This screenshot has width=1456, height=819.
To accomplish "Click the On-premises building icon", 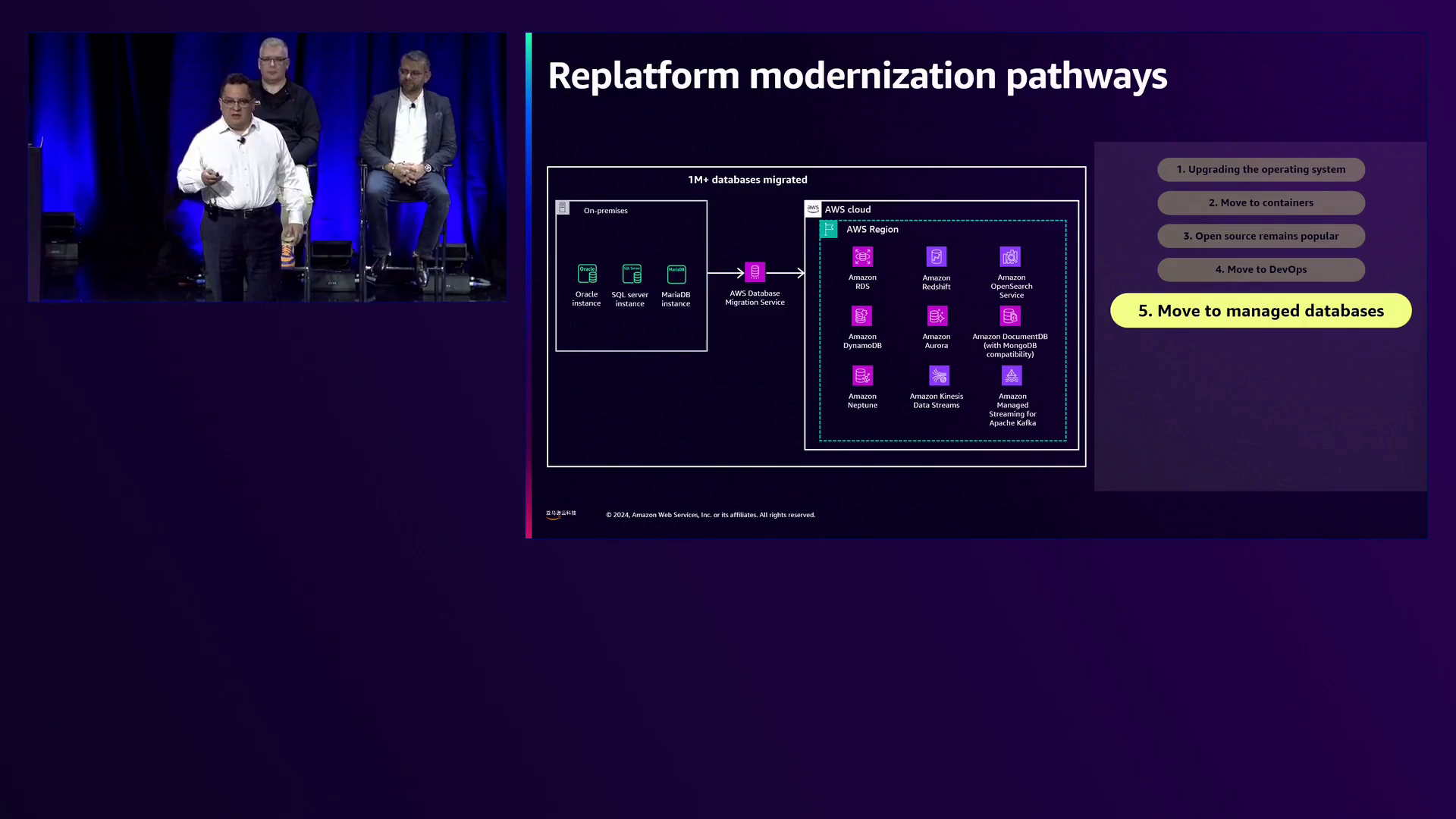I will click(x=563, y=208).
